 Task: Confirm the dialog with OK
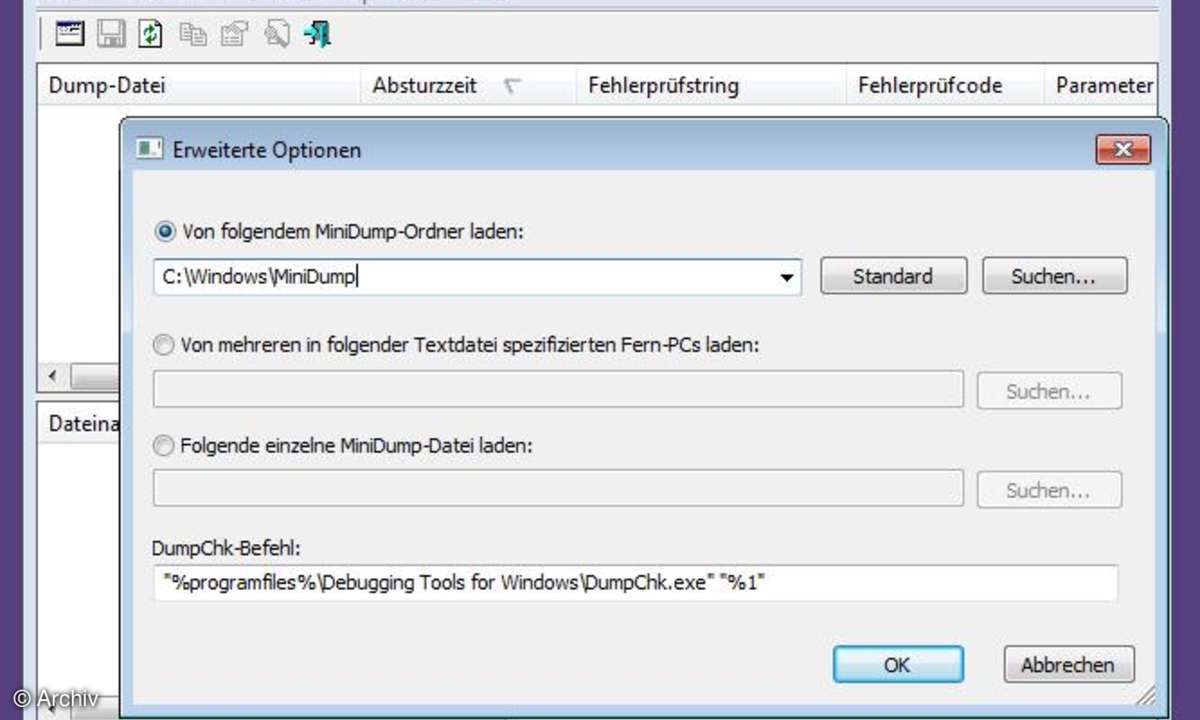tap(897, 664)
